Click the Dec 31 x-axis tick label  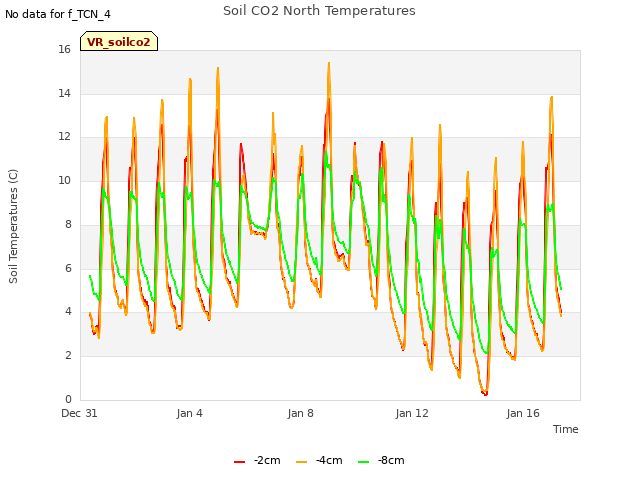click(79, 413)
